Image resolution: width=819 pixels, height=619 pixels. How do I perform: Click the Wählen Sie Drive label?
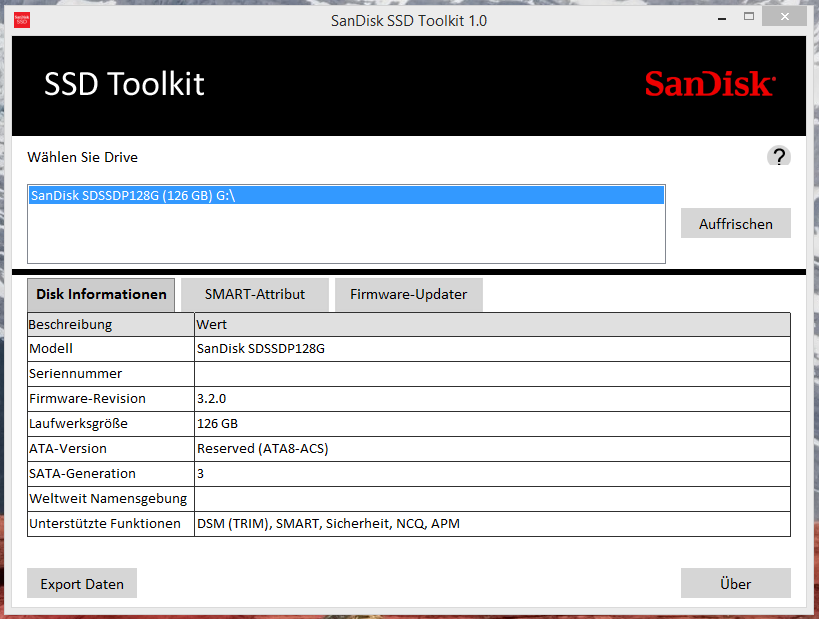pos(83,157)
